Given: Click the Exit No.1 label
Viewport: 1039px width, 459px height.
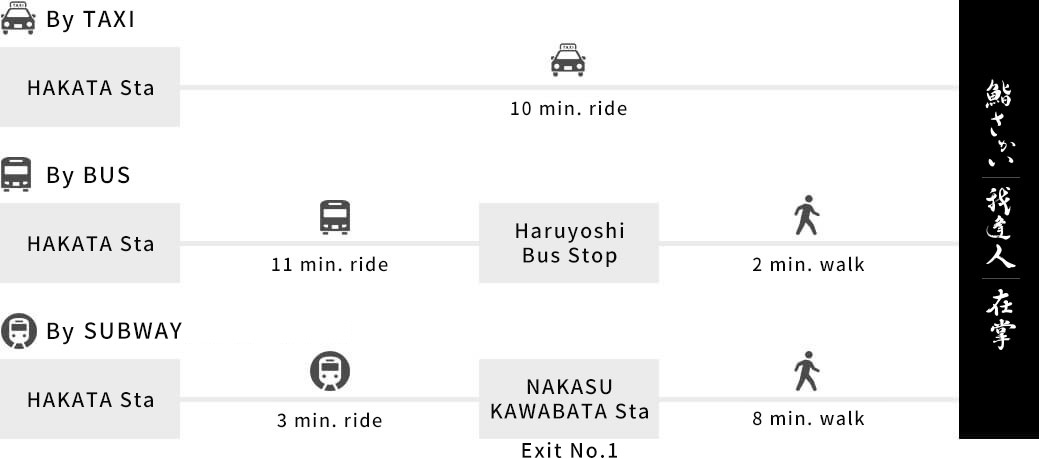Looking at the screenshot, I should (569, 450).
